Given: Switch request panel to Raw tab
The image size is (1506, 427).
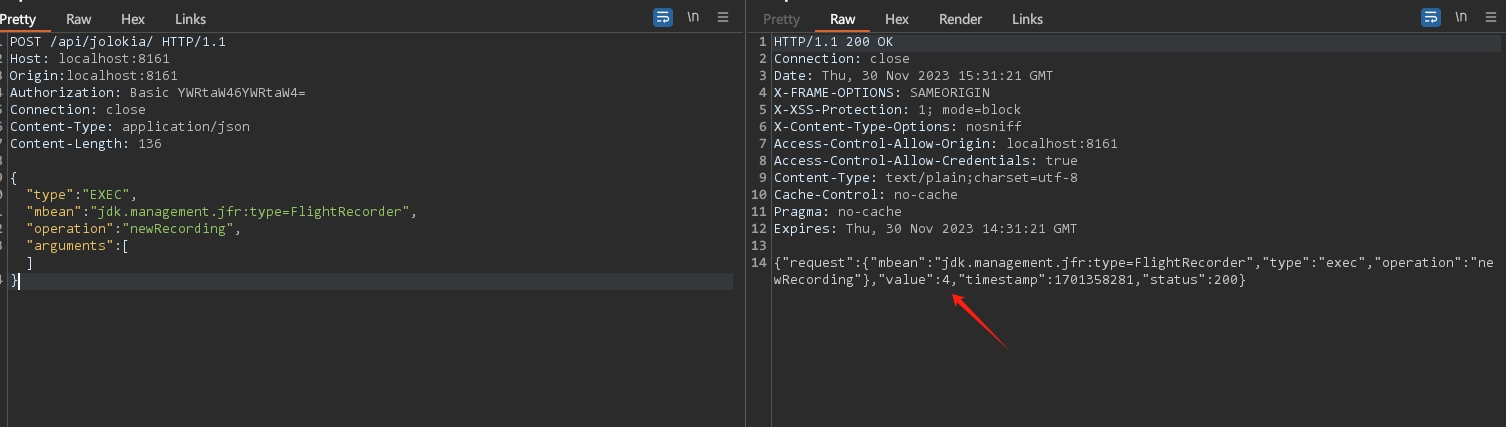Looking at the screenshot, I should click(78, 19).
